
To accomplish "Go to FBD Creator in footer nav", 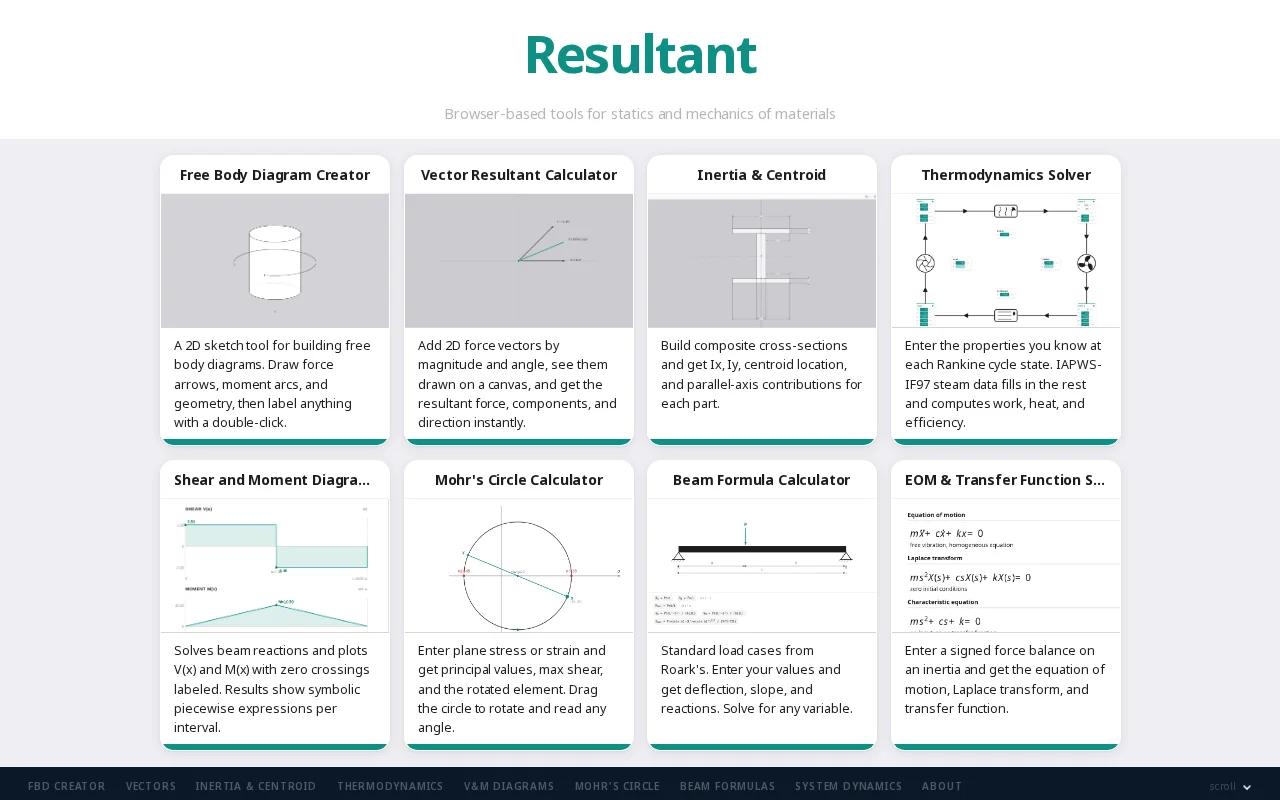I will [67, 786].
